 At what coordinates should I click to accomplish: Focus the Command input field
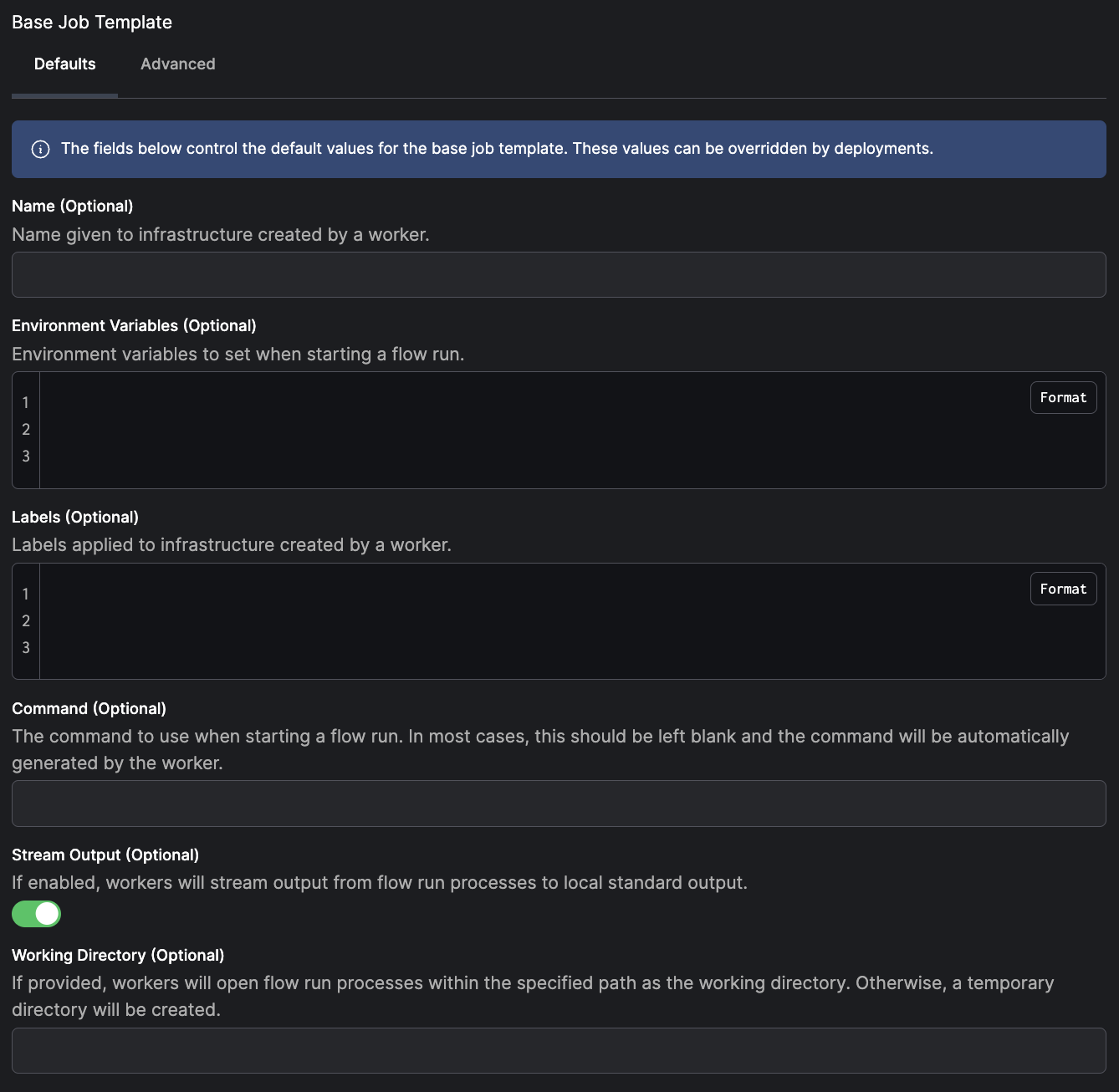point(559,804)
